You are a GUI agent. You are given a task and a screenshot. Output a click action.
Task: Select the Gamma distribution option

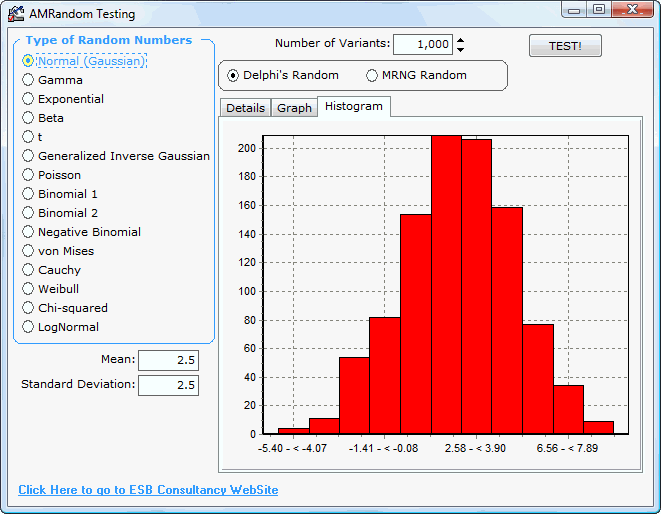[x=28, y=80]
